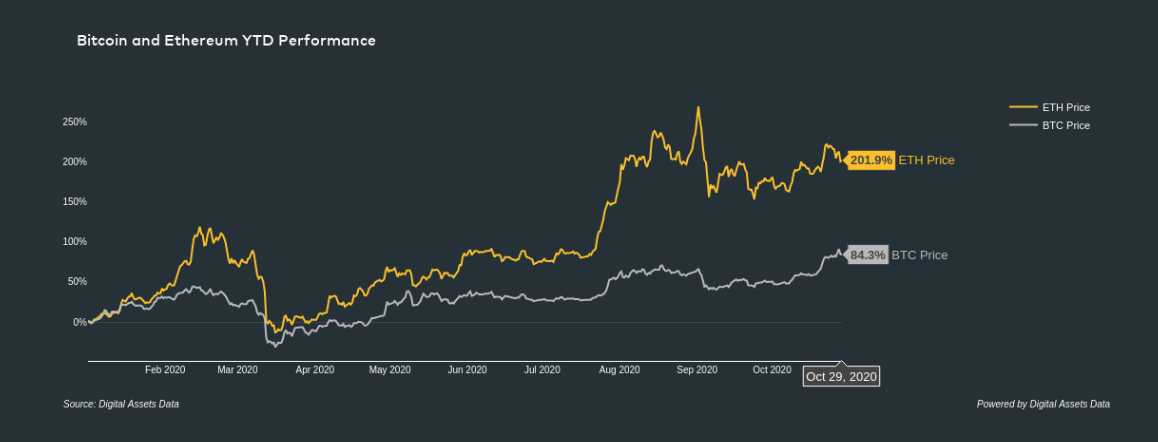
Task: Select the 84.3% BTC value label
Action: point(867,255)
